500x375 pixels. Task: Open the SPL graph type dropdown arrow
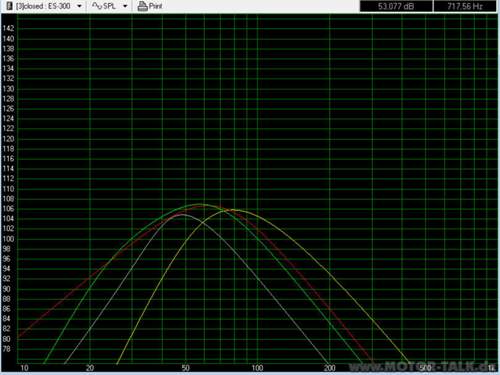[125, 6]
